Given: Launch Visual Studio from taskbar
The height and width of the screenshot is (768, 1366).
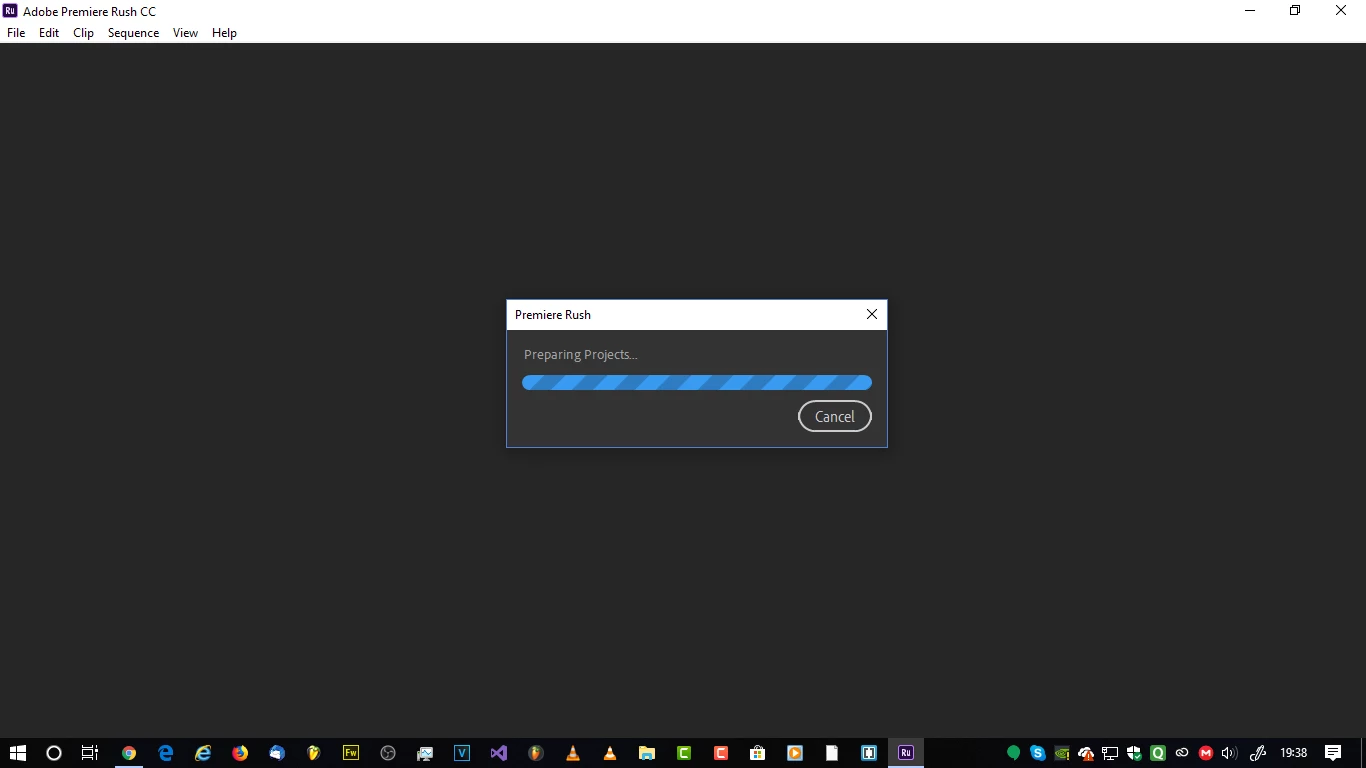Looking at the screenshot, I should click(499, 753).
